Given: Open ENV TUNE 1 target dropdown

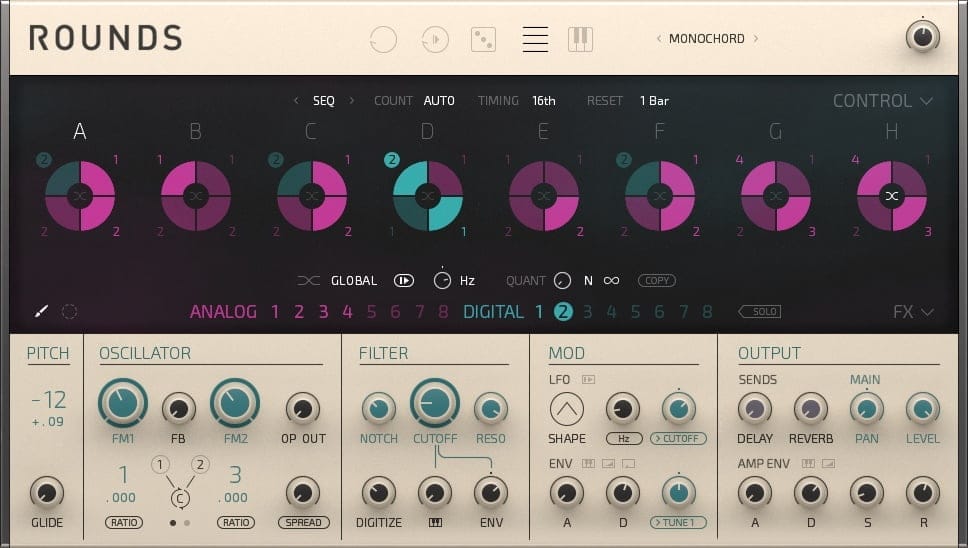Looking at the screenshot, I should [678, 523].
